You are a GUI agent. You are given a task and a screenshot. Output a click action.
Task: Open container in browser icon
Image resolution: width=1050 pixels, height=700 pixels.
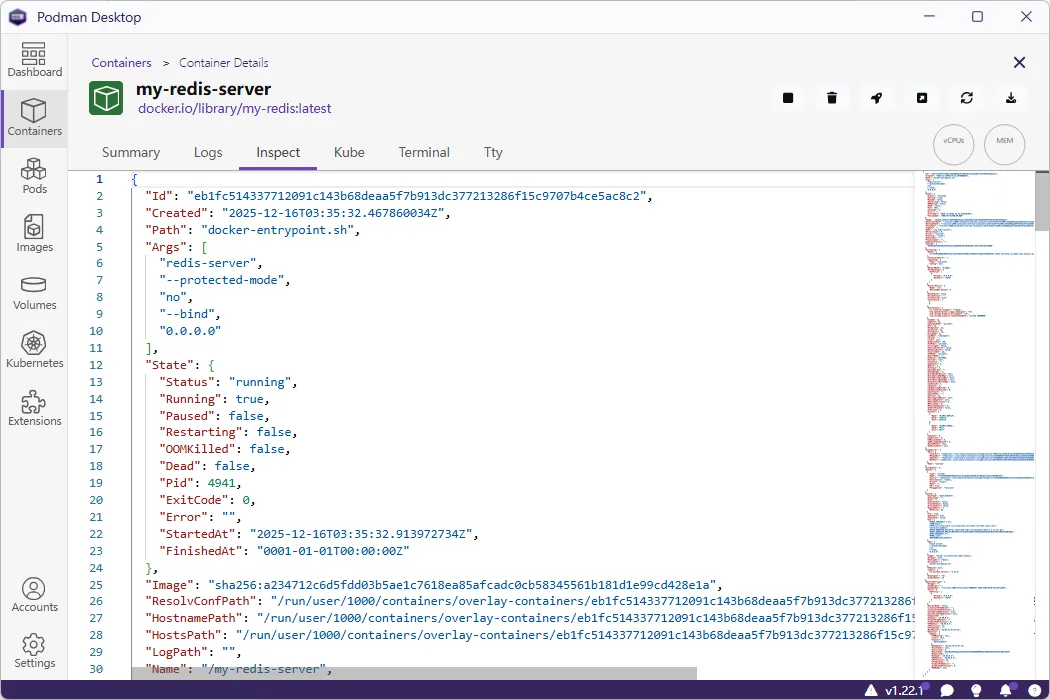(921, 98)
